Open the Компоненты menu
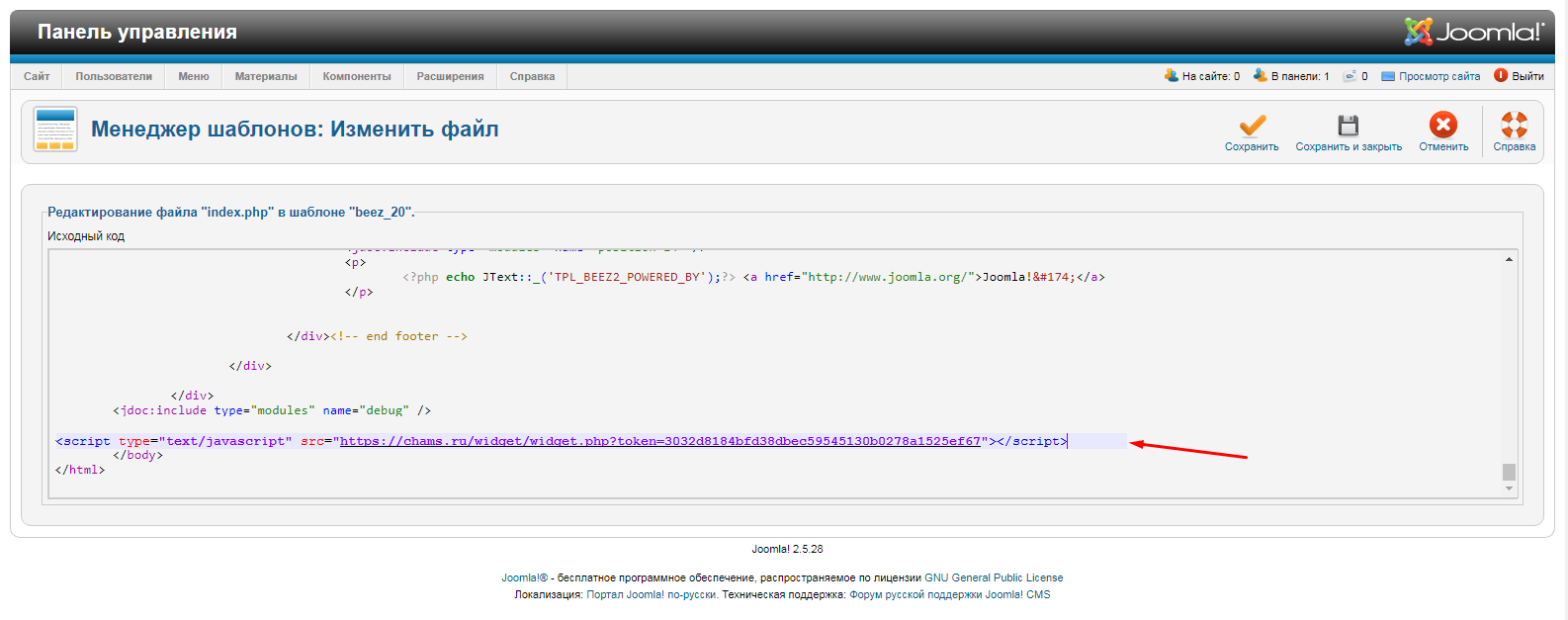1568x620 pixels. coord(356,76)
